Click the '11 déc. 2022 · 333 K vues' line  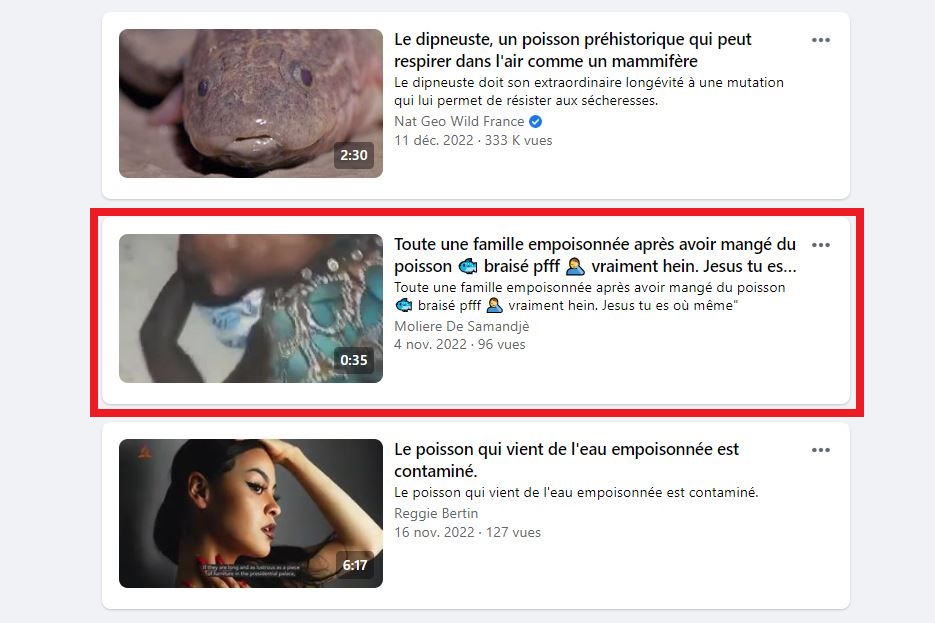coord(473,141)
